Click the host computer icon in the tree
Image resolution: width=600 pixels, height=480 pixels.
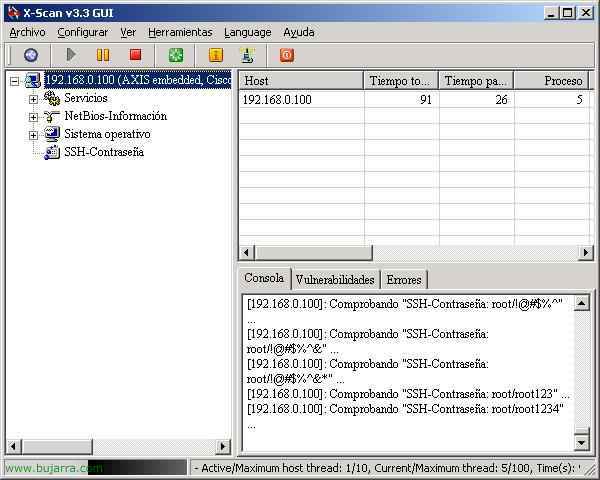pyautogui.click(x=33, y=80)
